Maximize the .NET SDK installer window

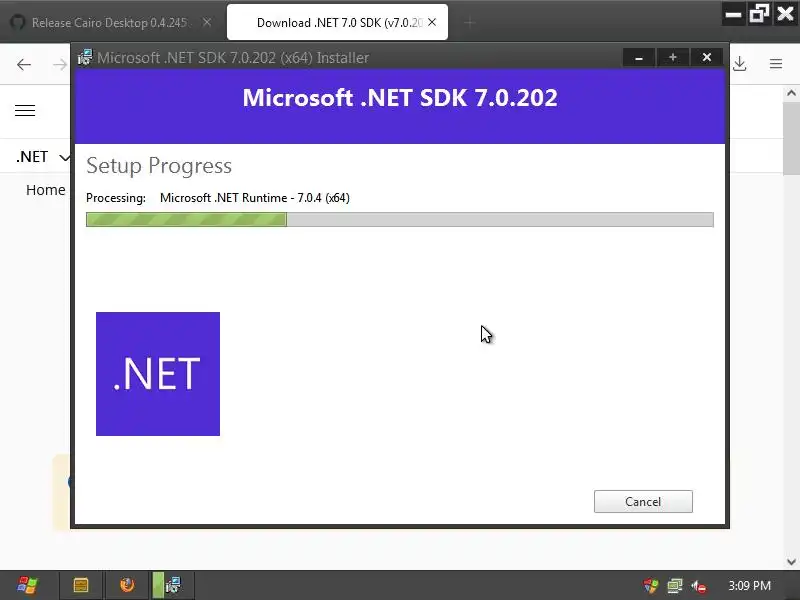[672, 57]
